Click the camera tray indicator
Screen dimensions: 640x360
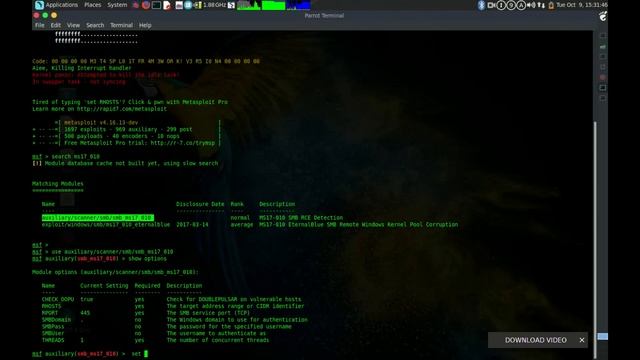coord(491,5)
